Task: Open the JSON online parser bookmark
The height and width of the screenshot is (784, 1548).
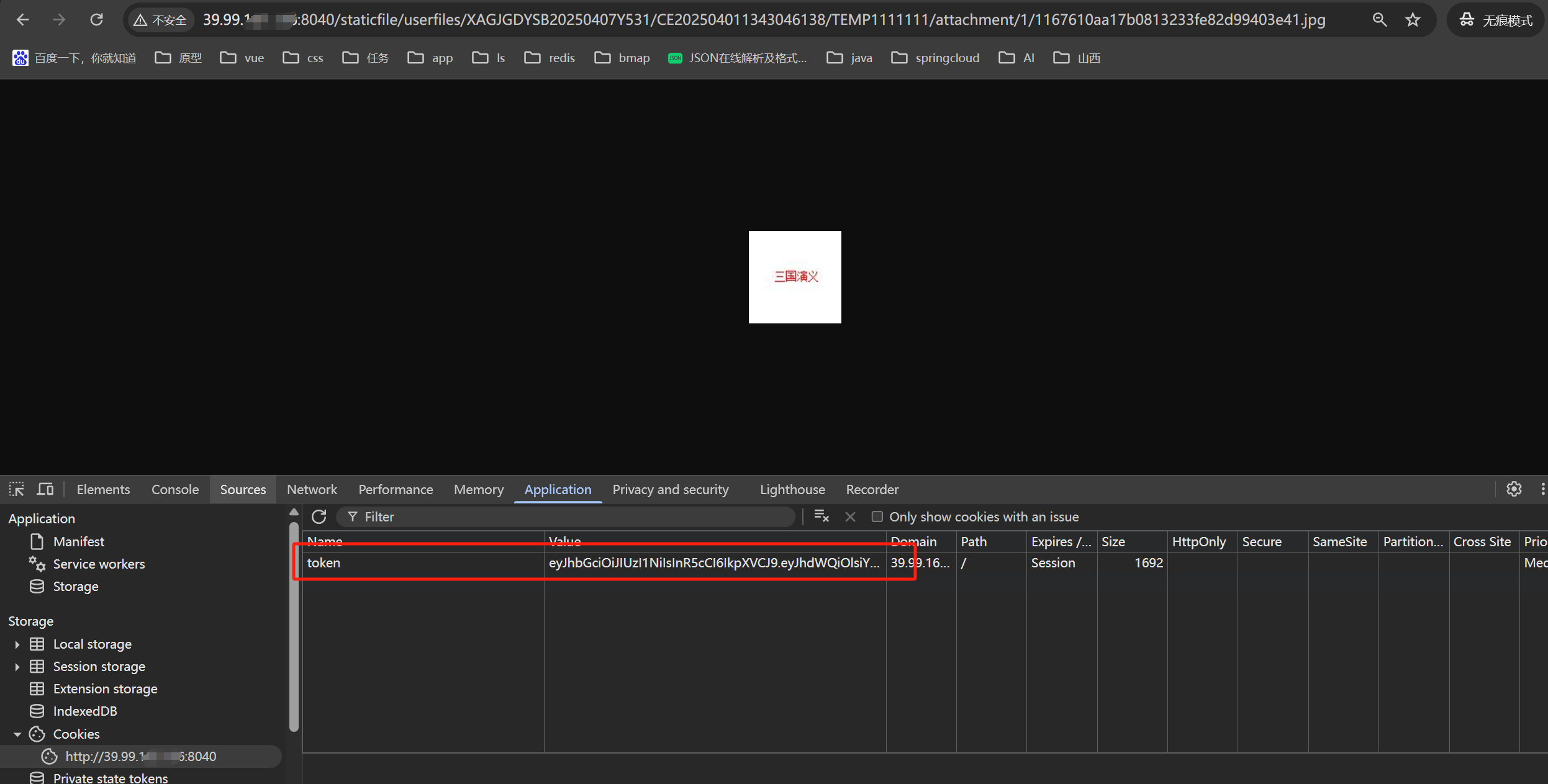Action: 738,58
